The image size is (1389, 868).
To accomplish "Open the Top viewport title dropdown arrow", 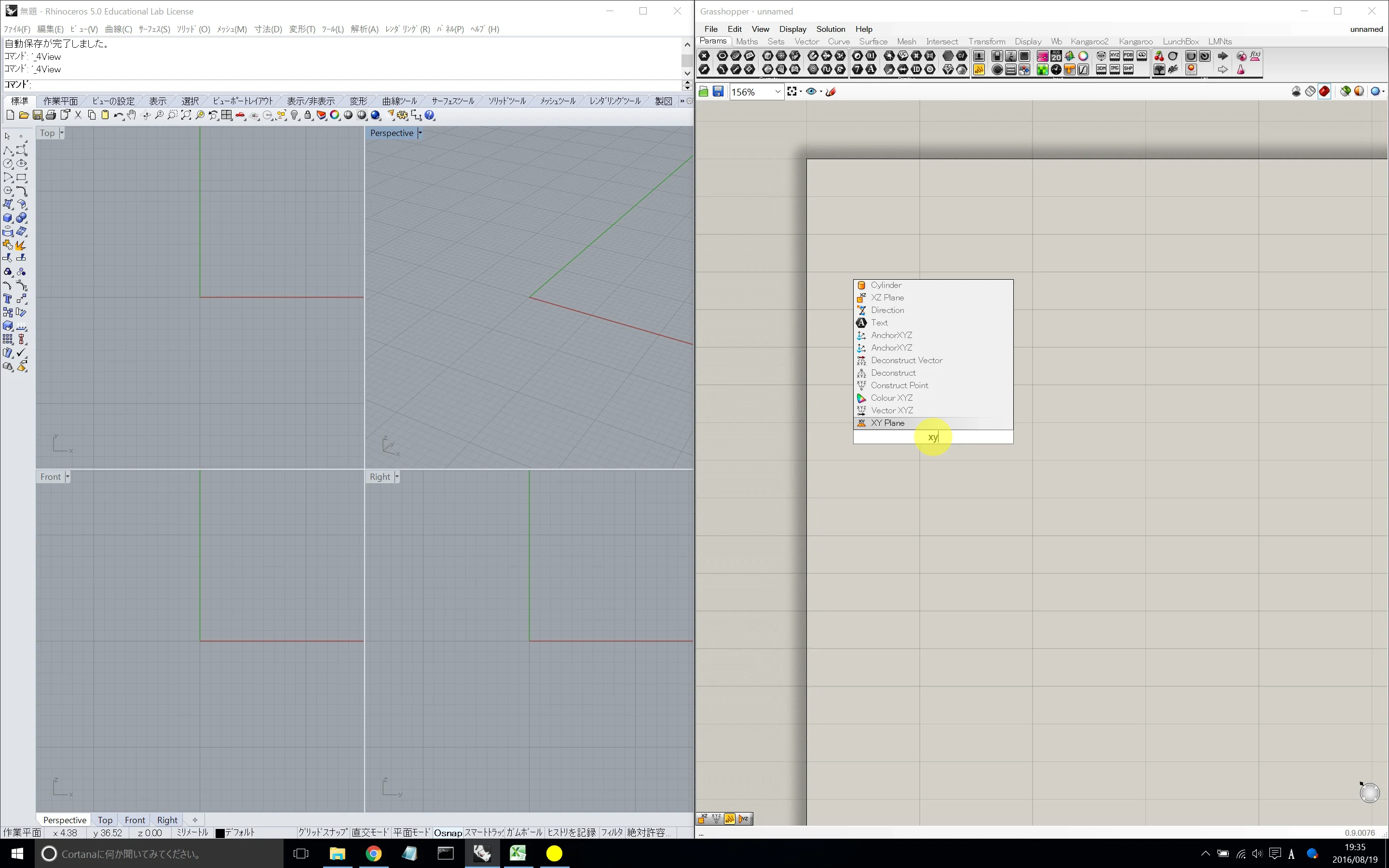I will (61, 133).
